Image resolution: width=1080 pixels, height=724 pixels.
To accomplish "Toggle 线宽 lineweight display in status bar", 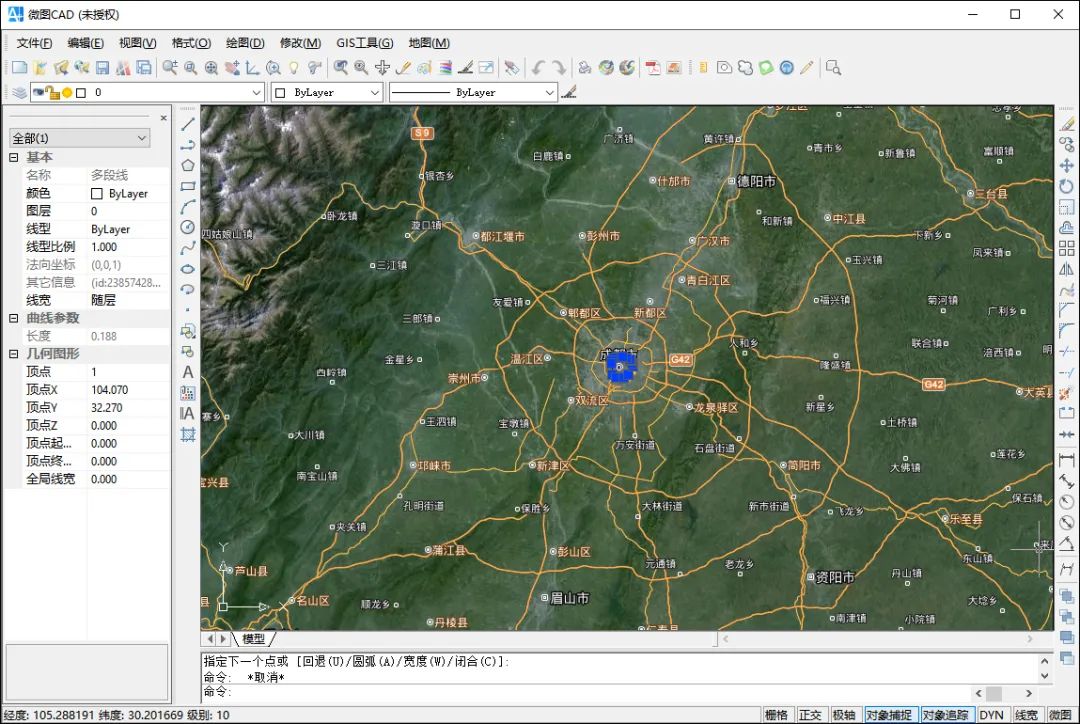I will pos(1026,715).
